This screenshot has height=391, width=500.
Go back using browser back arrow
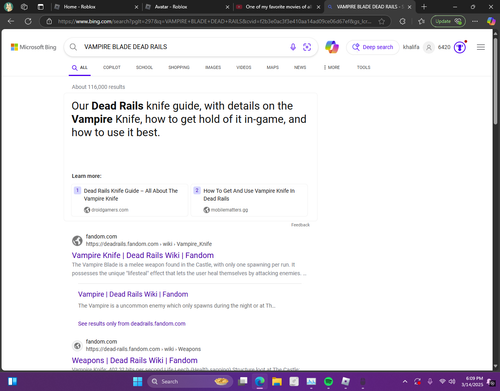[11, 21]
